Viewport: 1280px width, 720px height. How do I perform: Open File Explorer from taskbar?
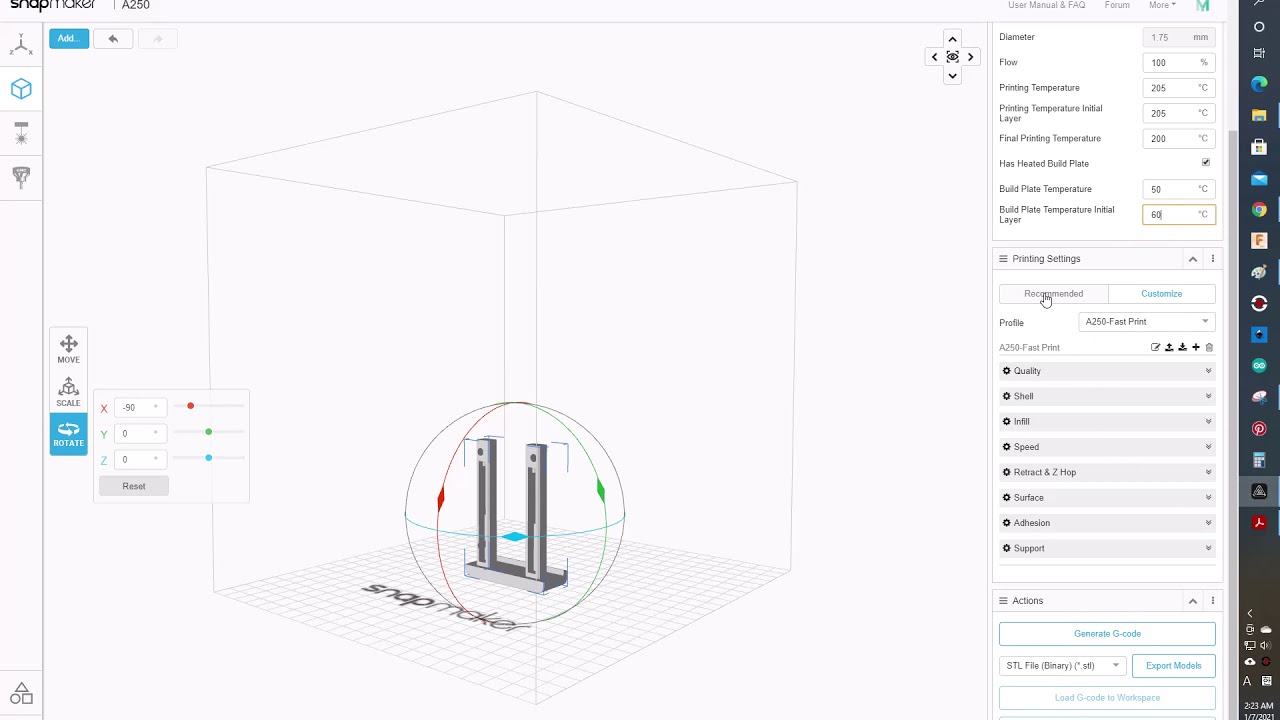click(x=1259, y=116)
